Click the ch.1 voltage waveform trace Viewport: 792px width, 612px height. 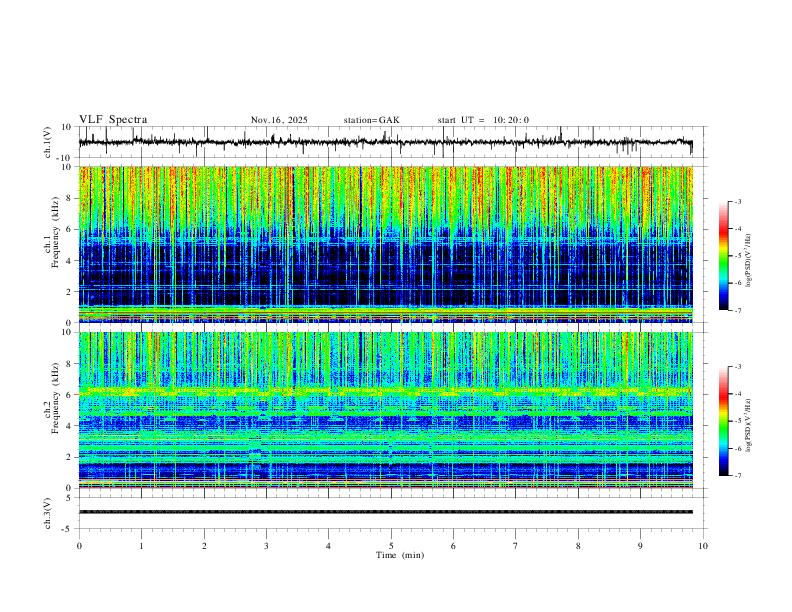pos(386,142)
